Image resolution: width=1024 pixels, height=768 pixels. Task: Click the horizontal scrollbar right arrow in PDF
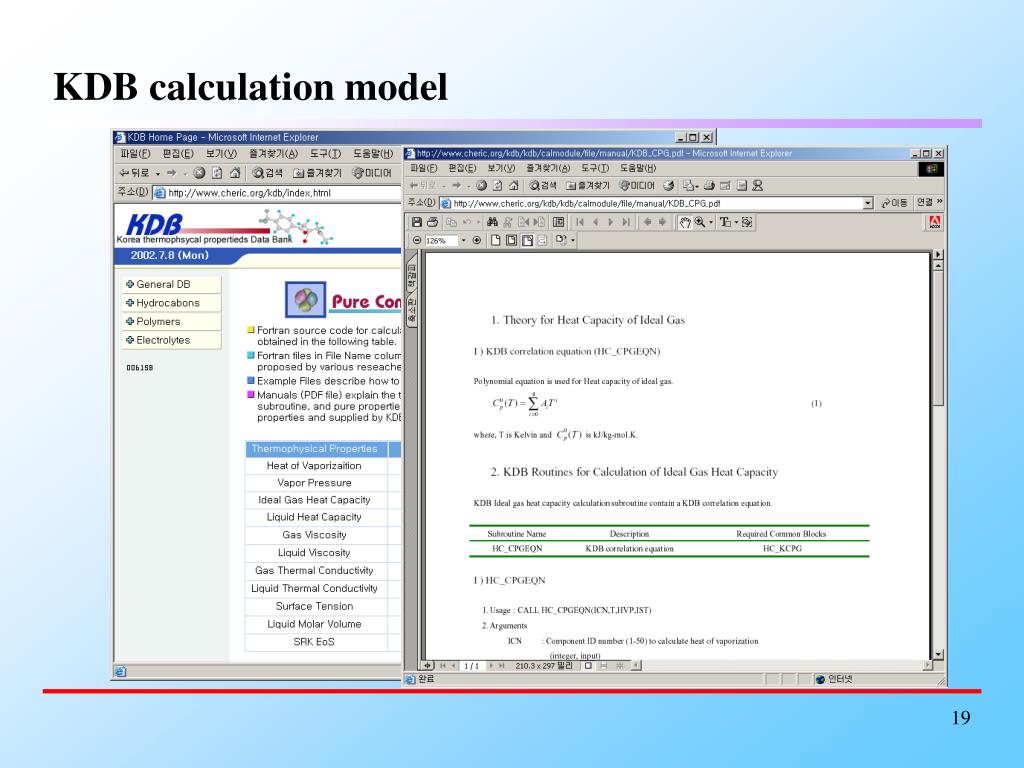(928, 665)
